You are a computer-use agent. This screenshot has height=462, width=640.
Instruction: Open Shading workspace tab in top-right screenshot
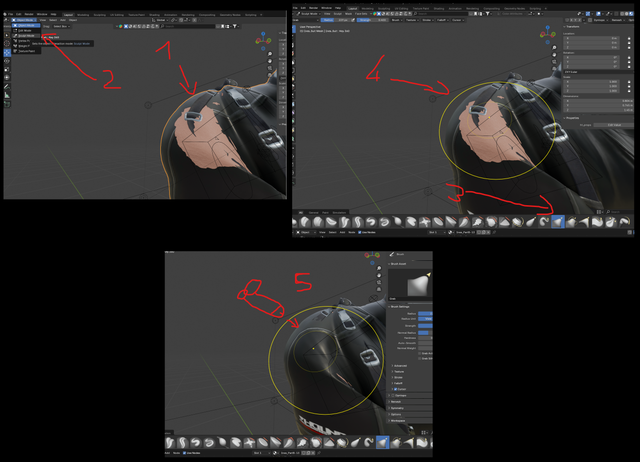click(439, 8)
